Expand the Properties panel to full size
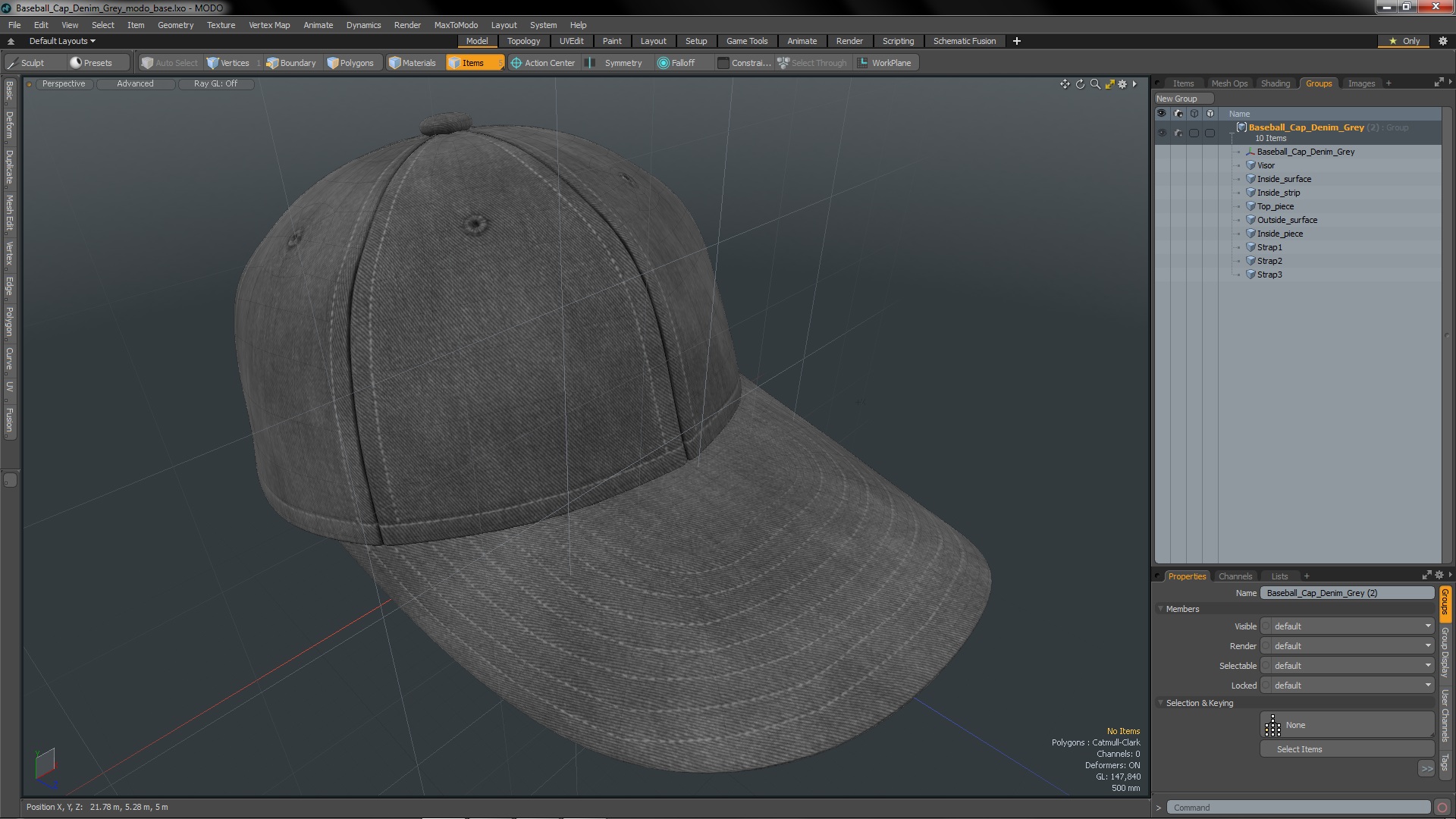Screen dimensions: 1456x819 1426,576
